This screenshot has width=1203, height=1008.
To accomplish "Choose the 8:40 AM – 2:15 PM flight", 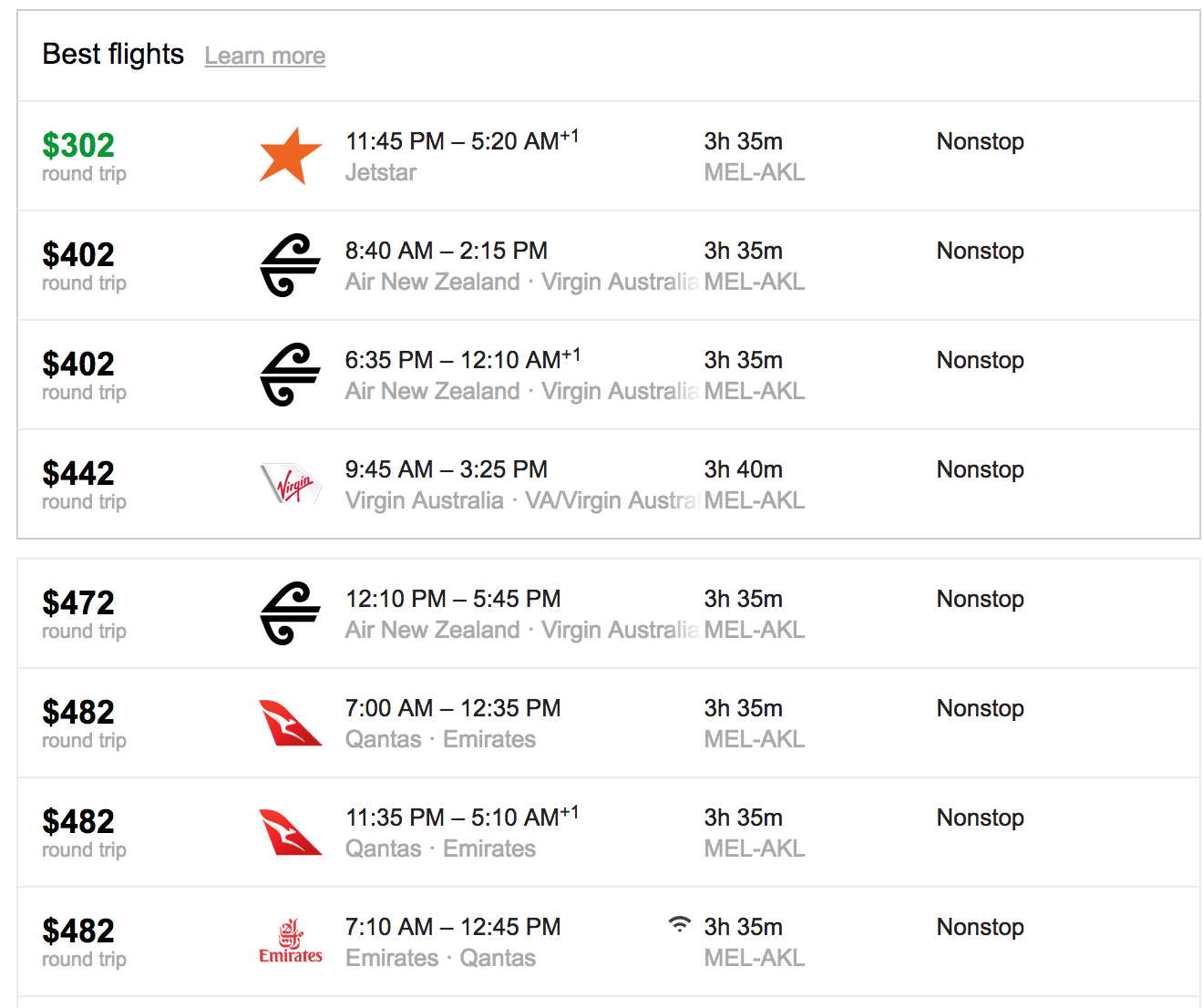I will [x=446, y=251].
